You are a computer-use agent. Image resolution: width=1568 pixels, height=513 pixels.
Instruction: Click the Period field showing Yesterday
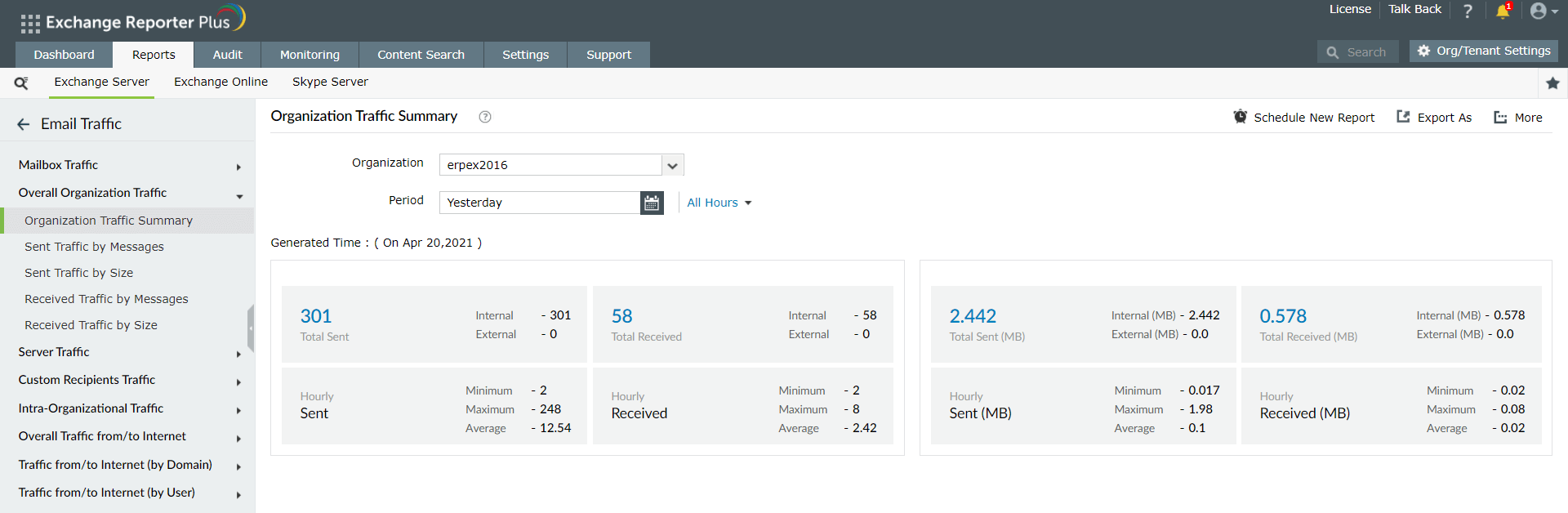pyautogui.click(x=540, y=203)
